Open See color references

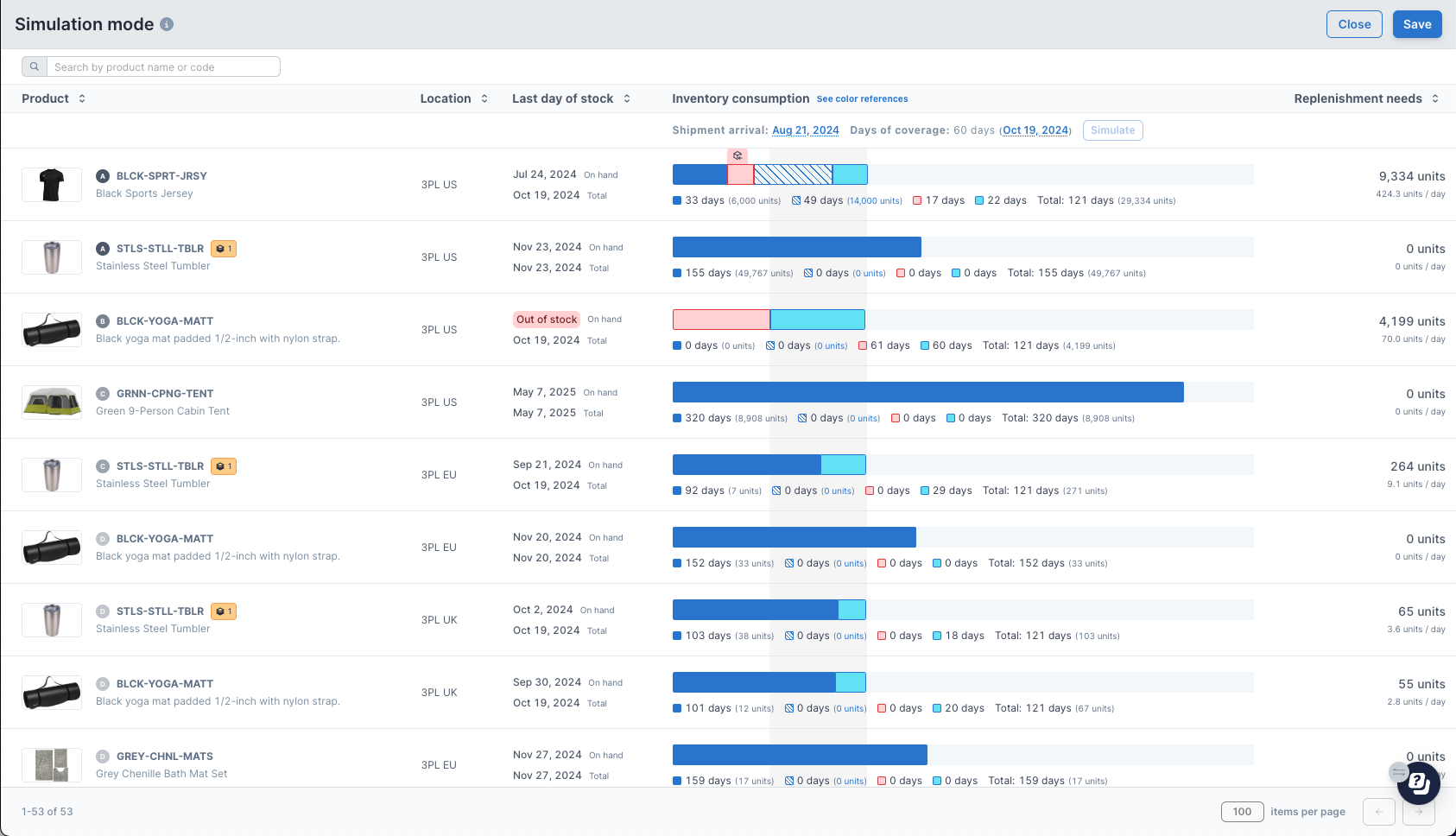862,98
